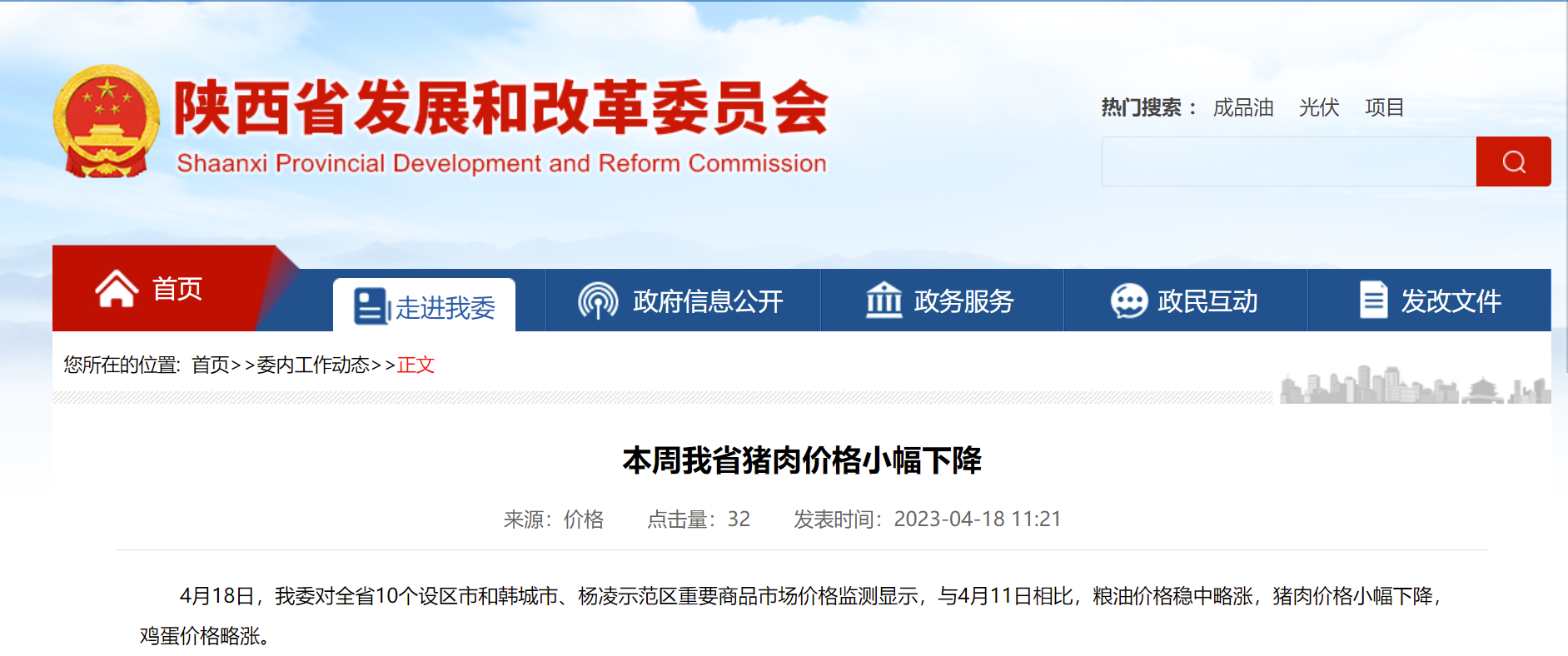Open the 首页 navigation tab
The image size is (1568, 656).
pos(177,289)
